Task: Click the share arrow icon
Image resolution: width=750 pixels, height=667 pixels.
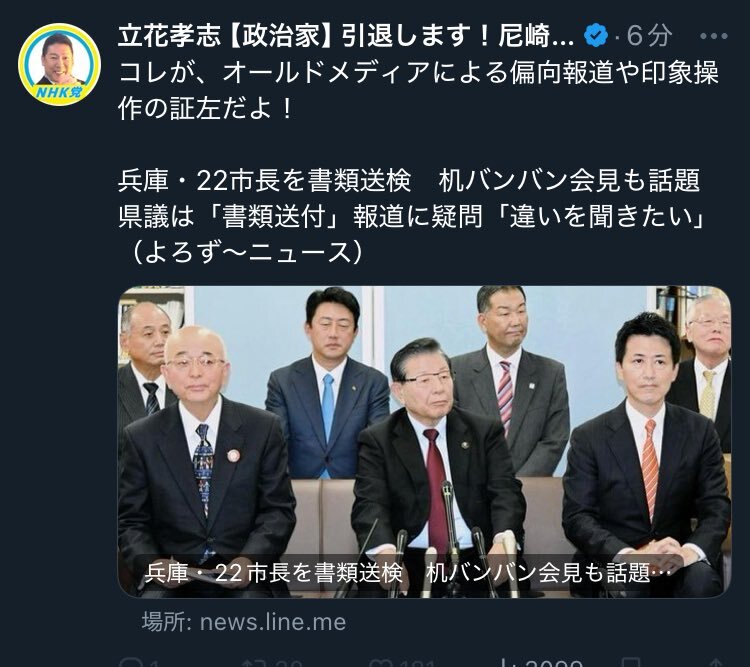Action: tap(716, 663)
